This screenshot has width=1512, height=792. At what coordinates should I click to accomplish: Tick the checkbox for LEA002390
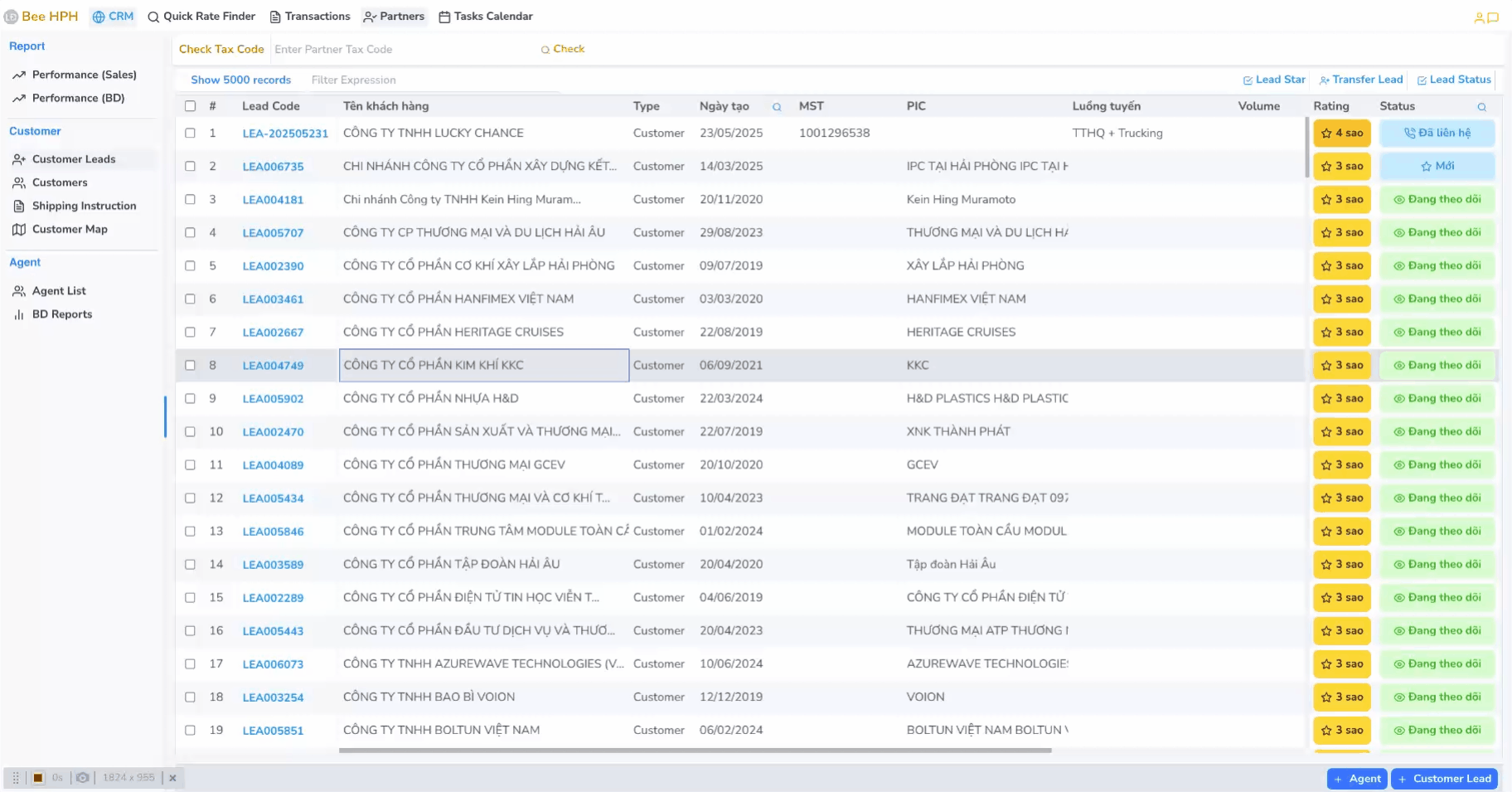191,265
